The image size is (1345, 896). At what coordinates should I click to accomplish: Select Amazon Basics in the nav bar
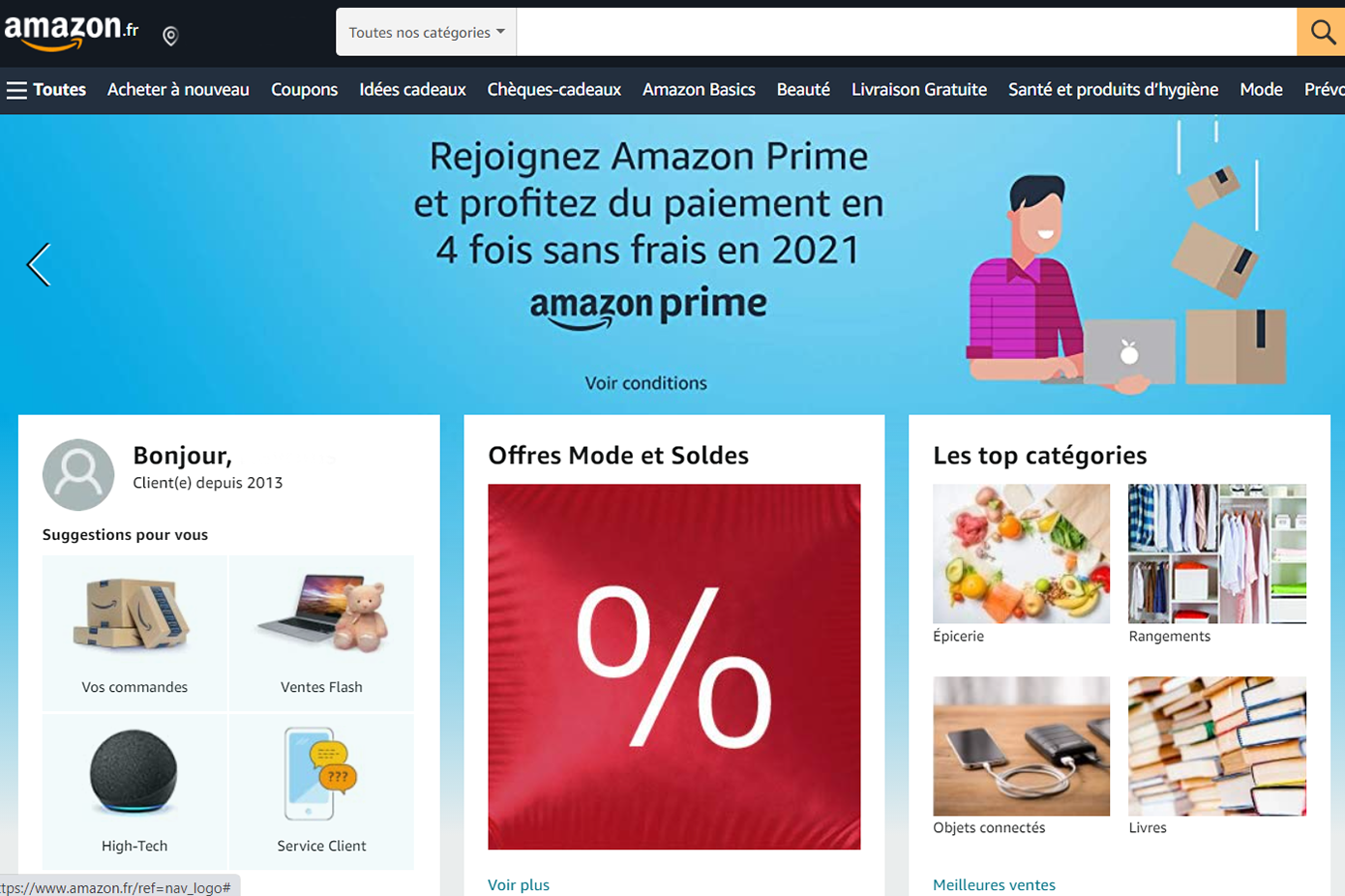point(699,90)
